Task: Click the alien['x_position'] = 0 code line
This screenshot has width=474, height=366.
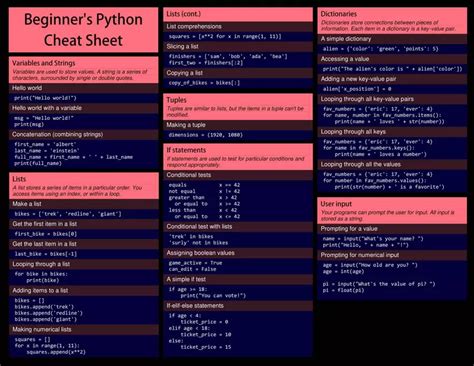Action: 357,89
